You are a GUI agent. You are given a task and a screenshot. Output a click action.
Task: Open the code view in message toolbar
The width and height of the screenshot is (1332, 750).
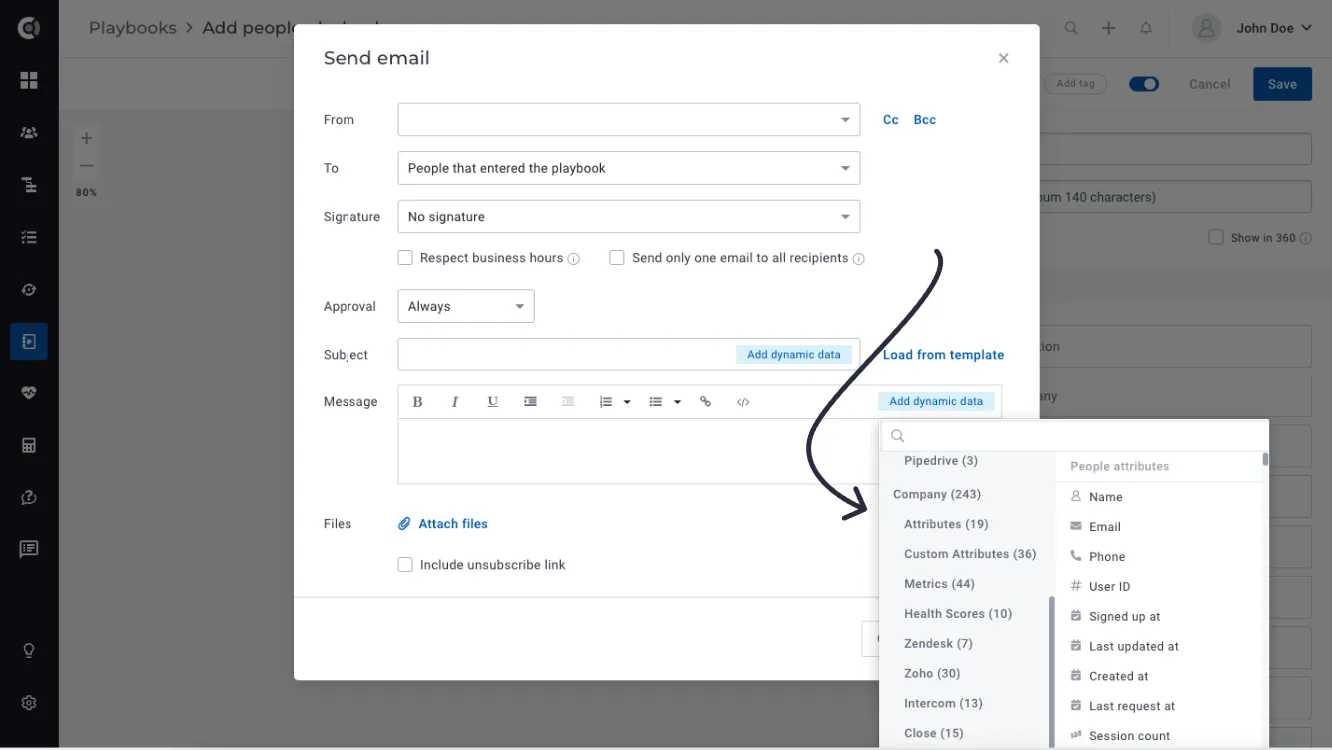(x=743, y=402)
